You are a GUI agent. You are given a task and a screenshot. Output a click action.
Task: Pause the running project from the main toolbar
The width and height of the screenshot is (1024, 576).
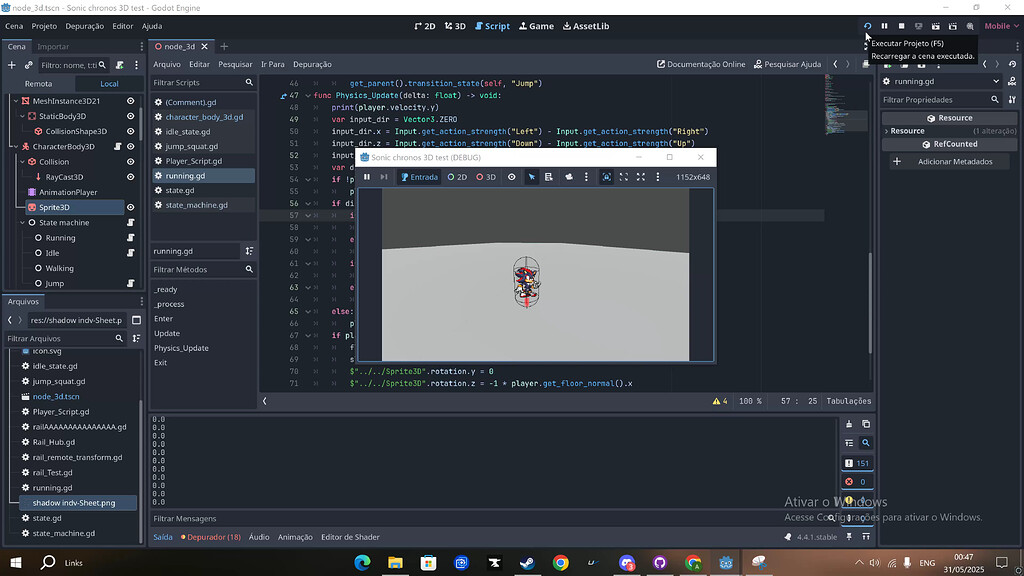(x=884, y=26)
